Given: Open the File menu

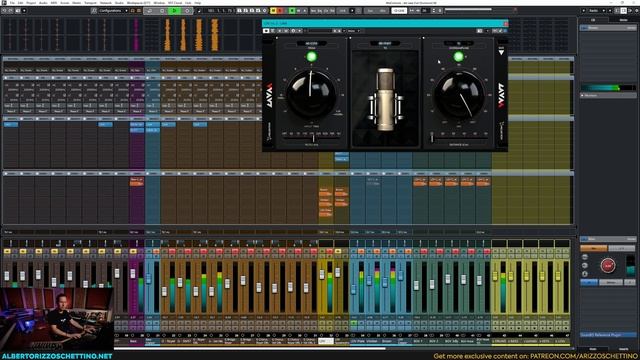Looking at the screenshot, I should [x=12, y=2].
